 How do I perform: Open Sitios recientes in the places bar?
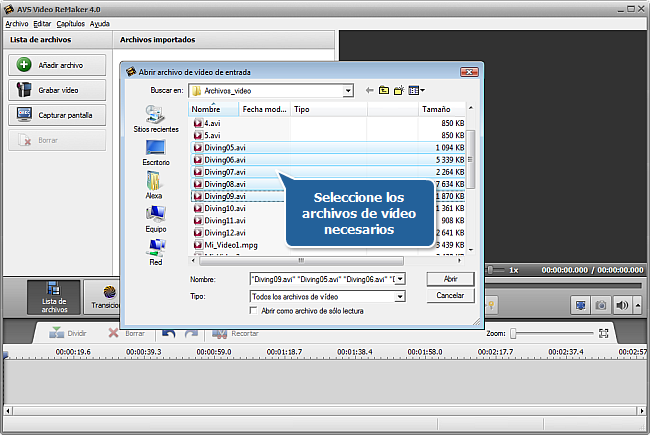tap(156, 119)
